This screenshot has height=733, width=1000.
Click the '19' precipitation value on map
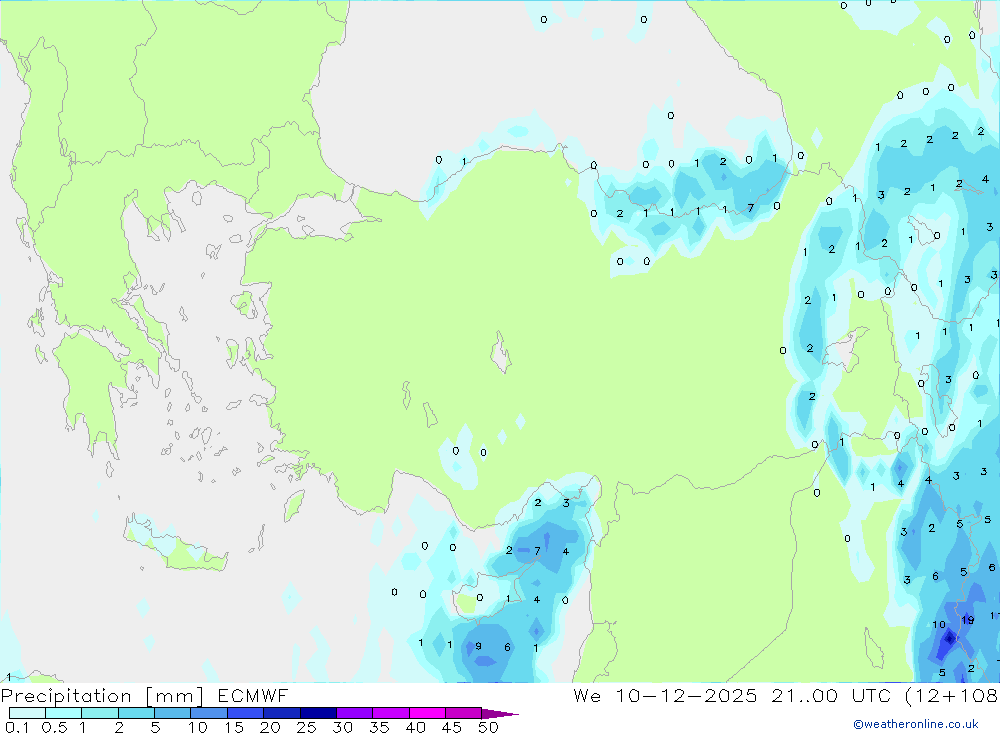point(967,620)
